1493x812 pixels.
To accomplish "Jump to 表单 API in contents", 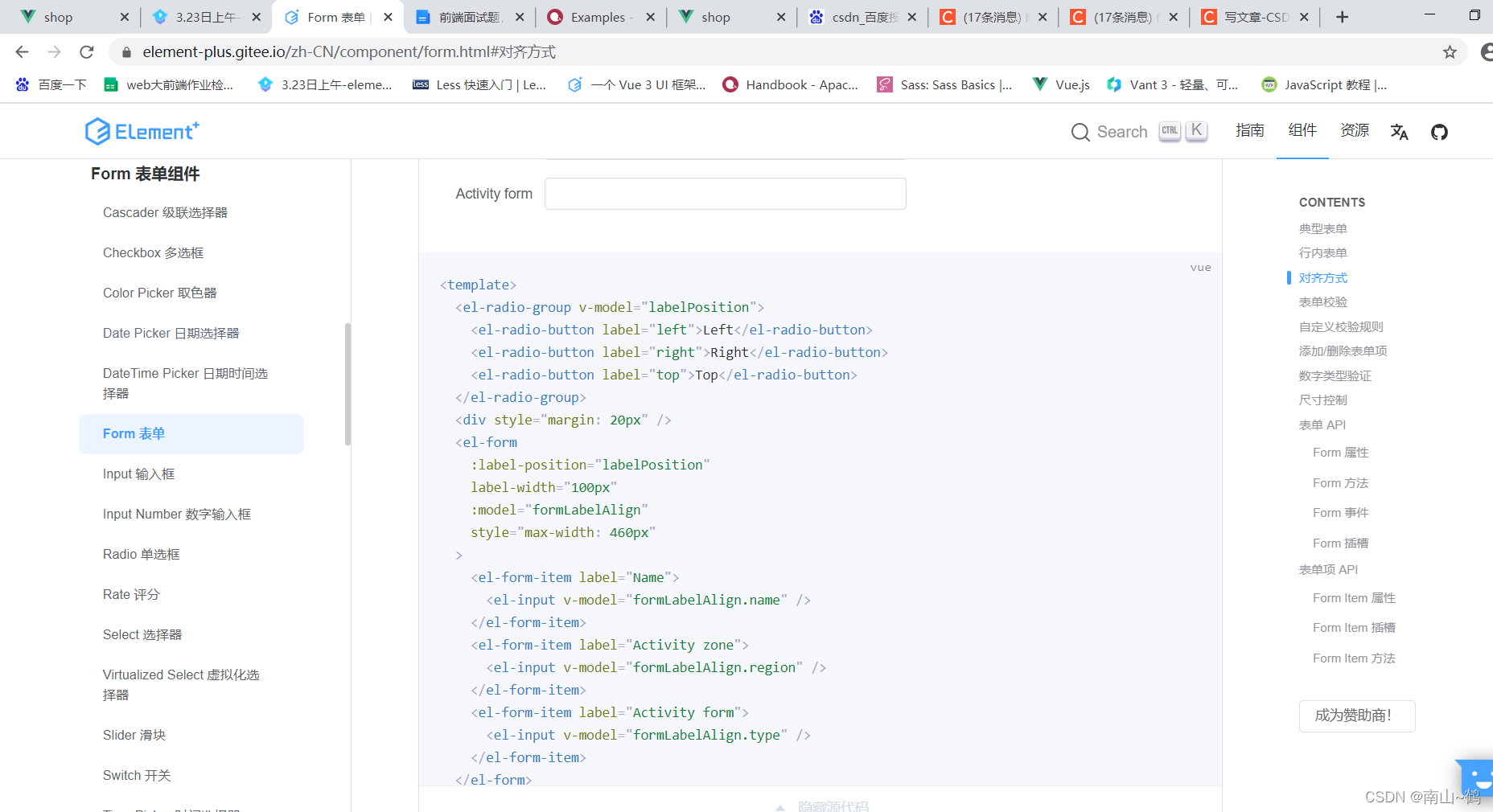I will [x=1322, y=424].
